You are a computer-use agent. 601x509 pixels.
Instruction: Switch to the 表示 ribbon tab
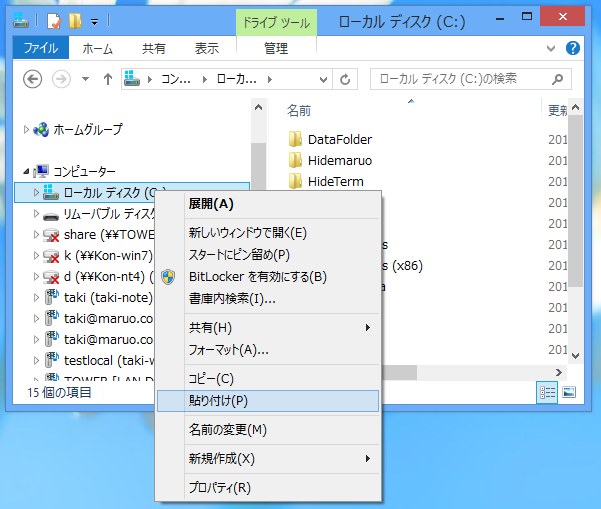click(207, 48)
